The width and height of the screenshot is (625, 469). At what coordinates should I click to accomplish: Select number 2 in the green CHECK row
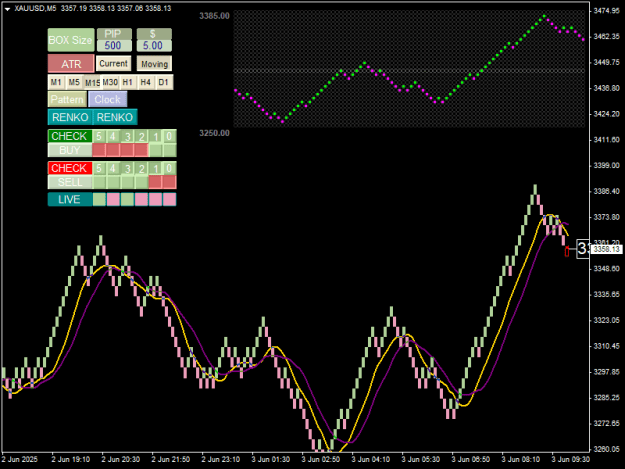click(141, 136)
